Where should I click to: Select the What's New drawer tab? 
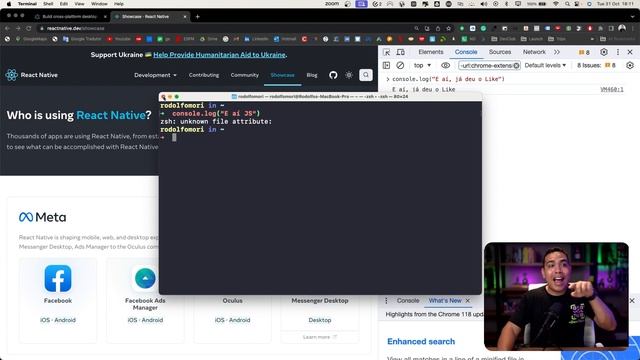pyautogui.click(x=444, y=300)
